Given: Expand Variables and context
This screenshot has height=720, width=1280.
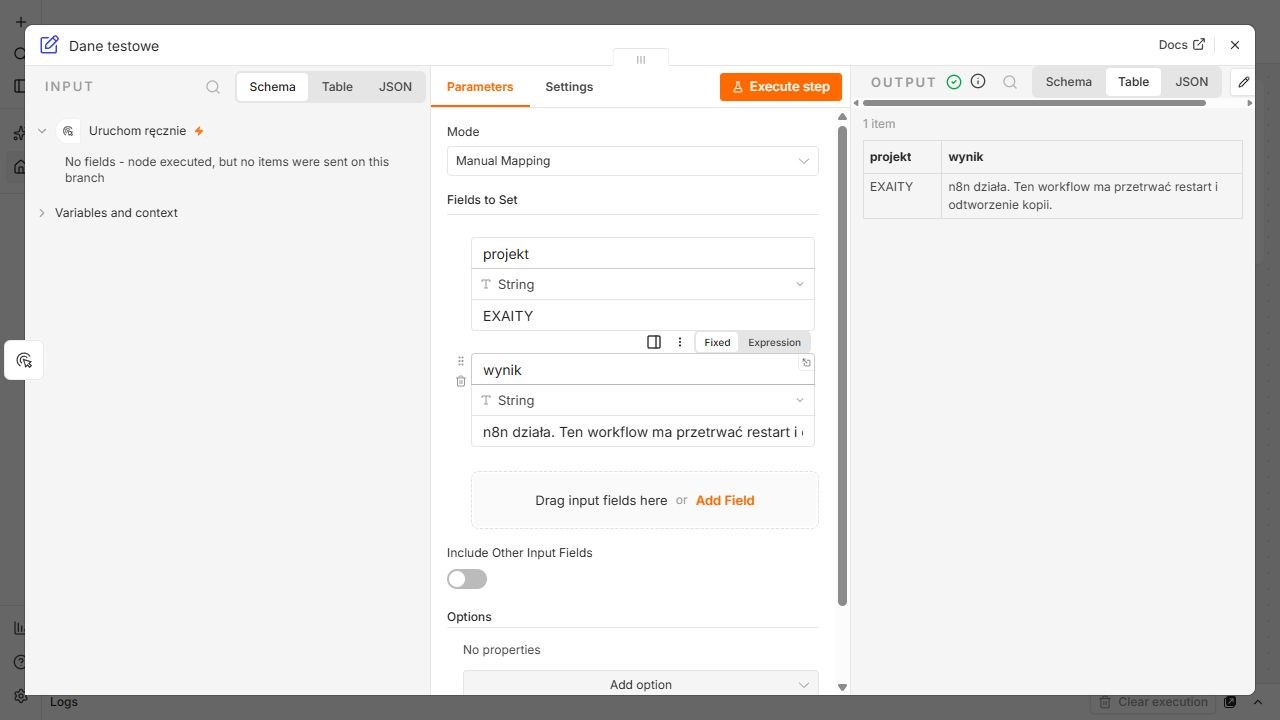Looking at the screenshot, I should pyautogui.click(x=42, y=213).
